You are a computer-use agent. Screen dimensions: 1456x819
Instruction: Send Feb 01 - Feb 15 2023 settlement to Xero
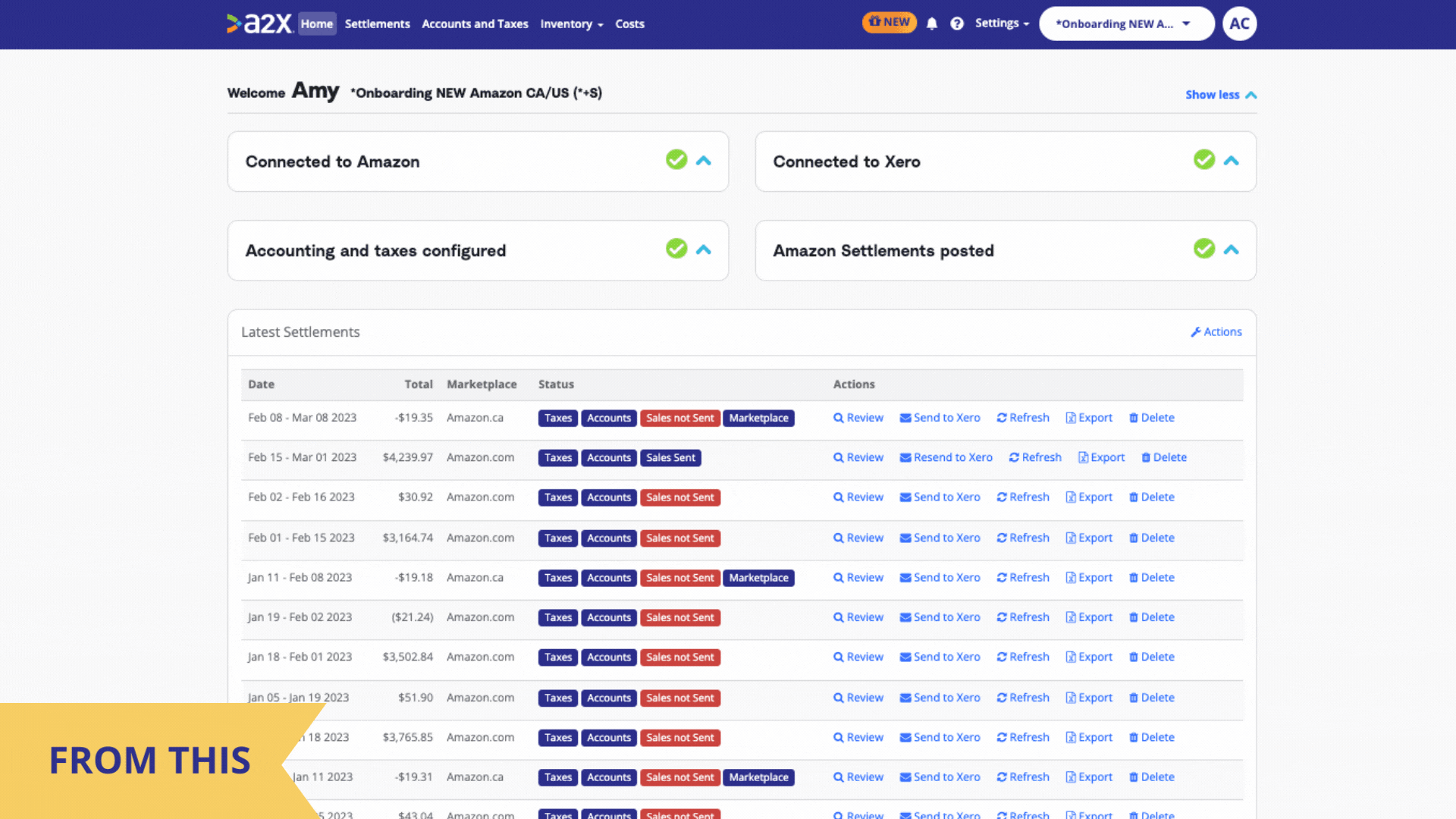click(x=940, y=538)
